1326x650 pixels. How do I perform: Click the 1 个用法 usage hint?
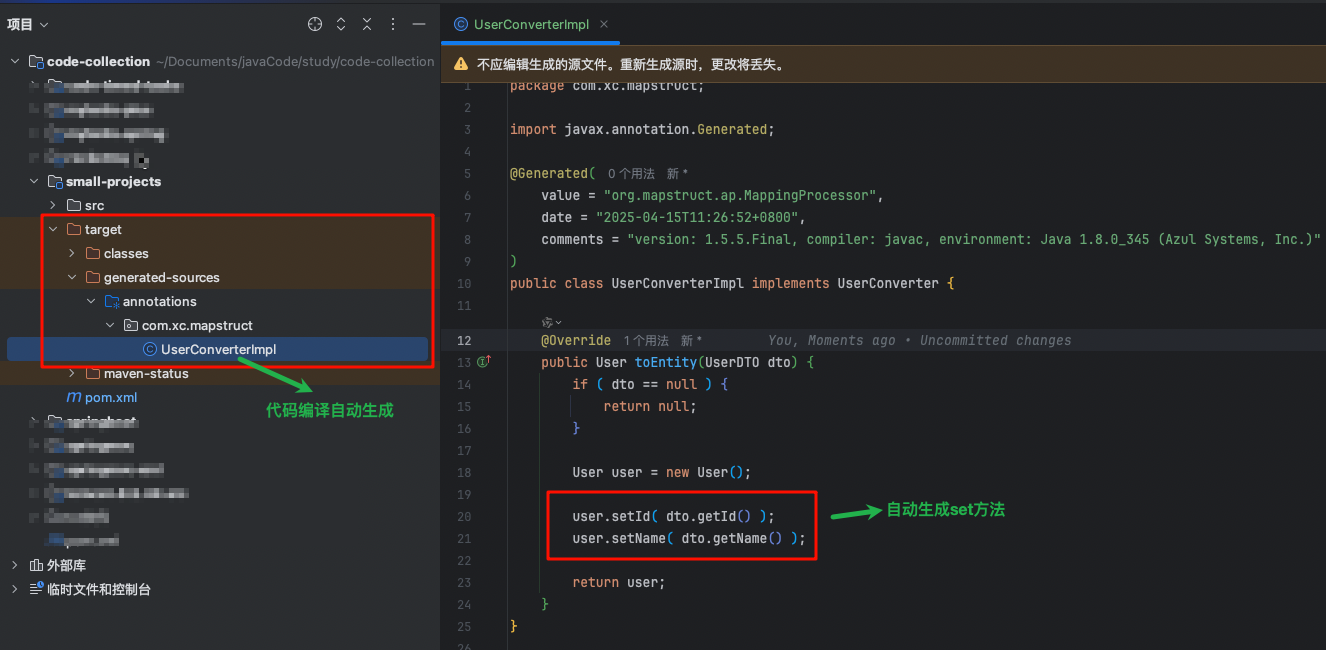pyautogui.click(x=646, y=340)
